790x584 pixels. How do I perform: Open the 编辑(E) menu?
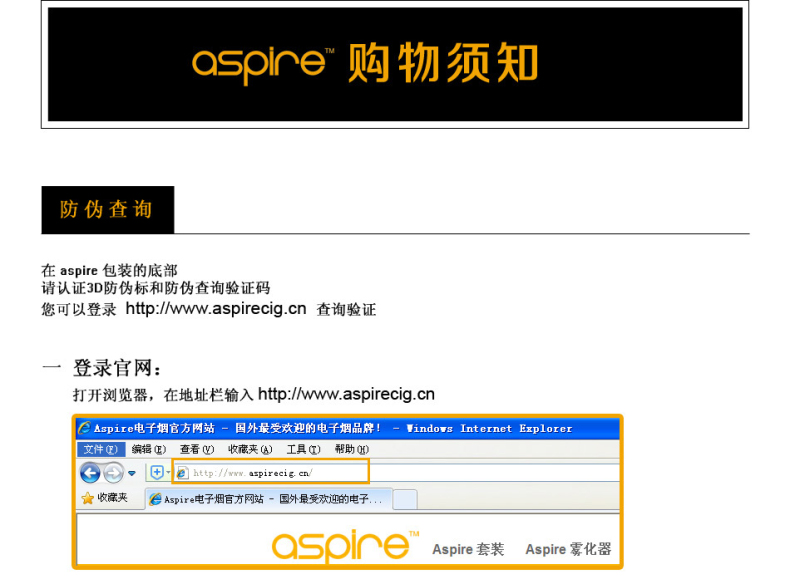(149, 449)
